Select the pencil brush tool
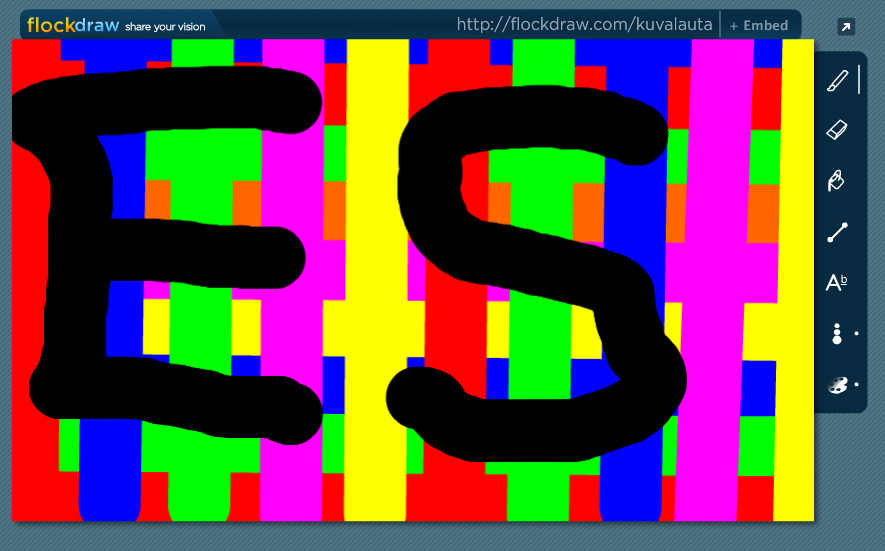This screenshot has height=551, width=885. 837,80
